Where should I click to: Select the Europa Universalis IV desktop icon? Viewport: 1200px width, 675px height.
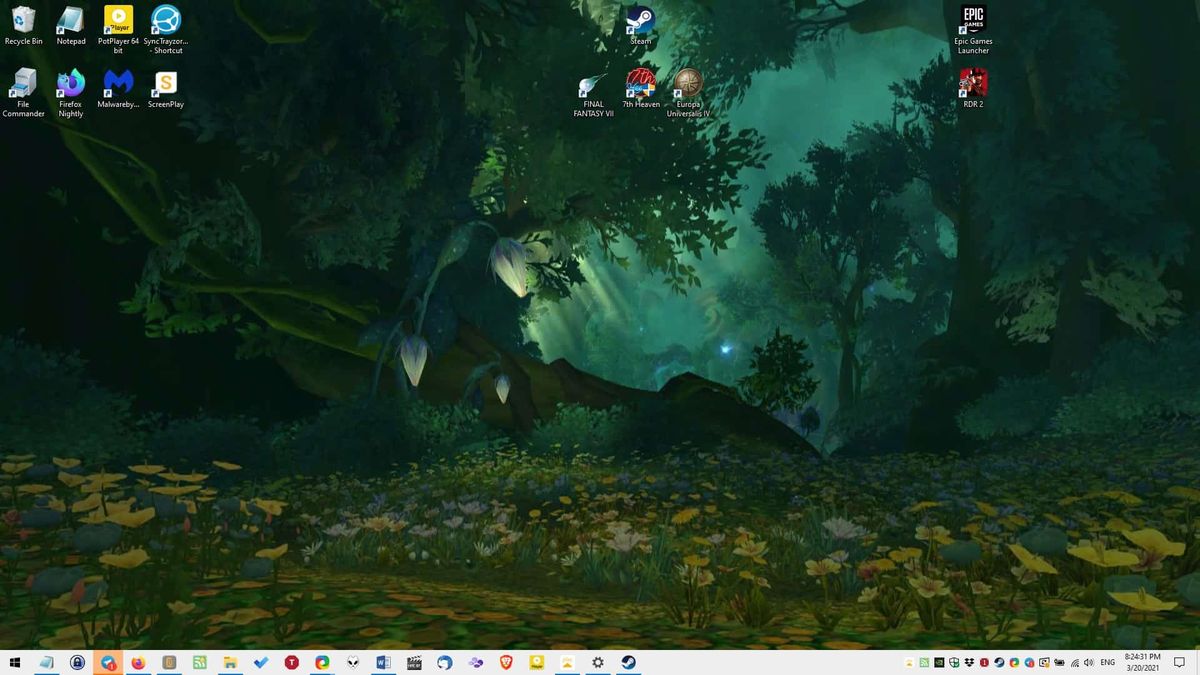(x=688, y=93)
